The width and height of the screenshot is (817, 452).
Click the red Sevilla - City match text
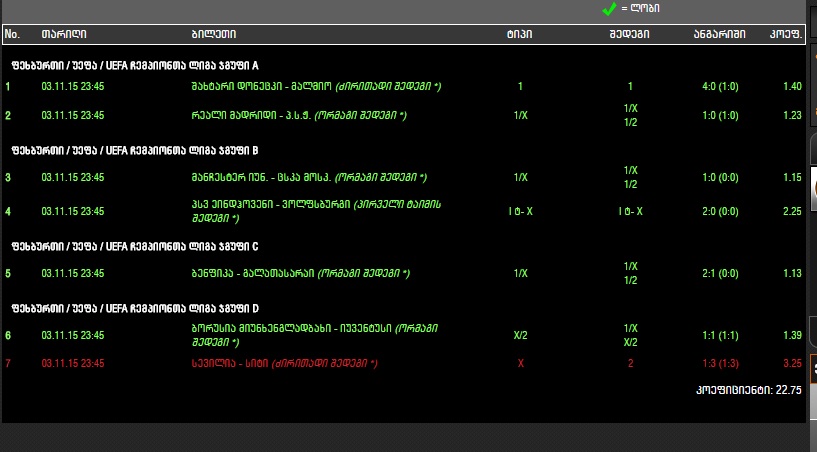click(x=284, y=363)
